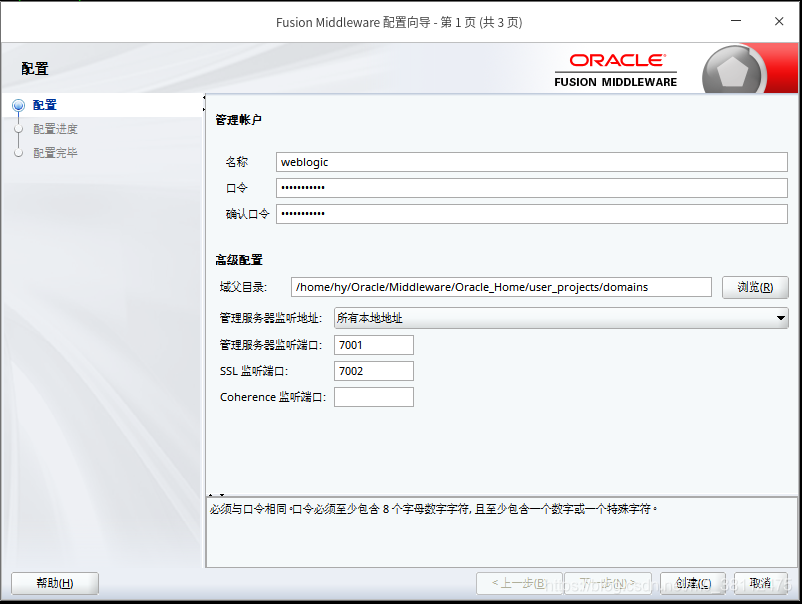The width and height of the screenshot is (802, 604).
Task: Click the SSL port field showing 7002
Action: click(x=374, y=371)
